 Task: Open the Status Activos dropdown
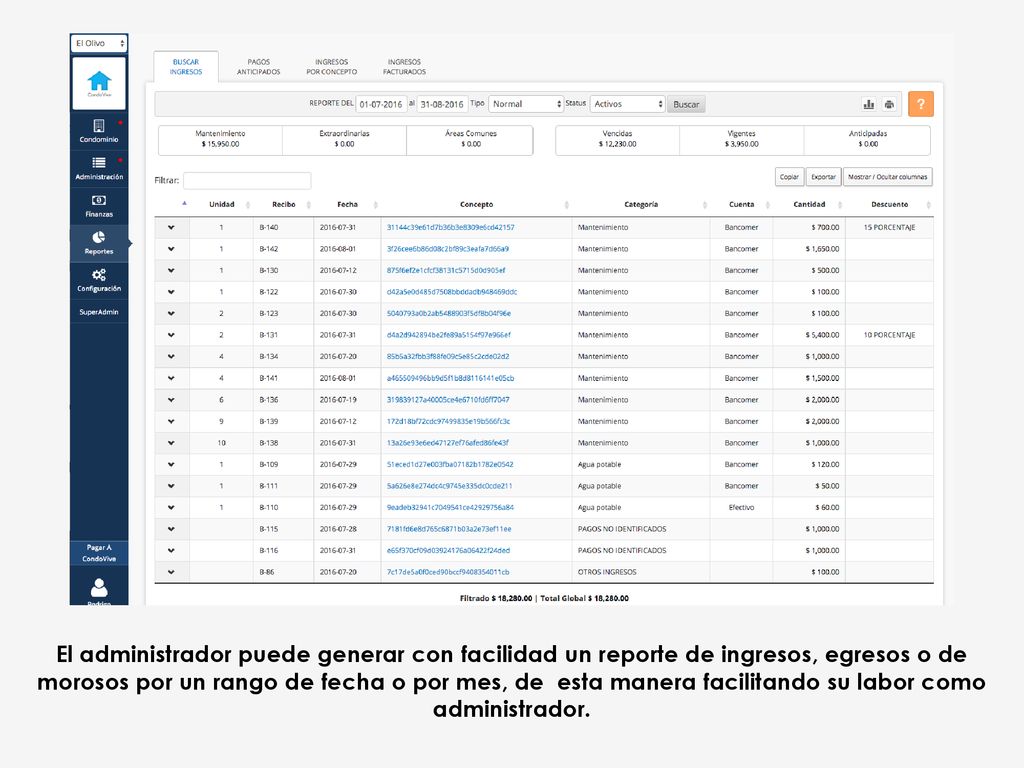pos(628,104)
